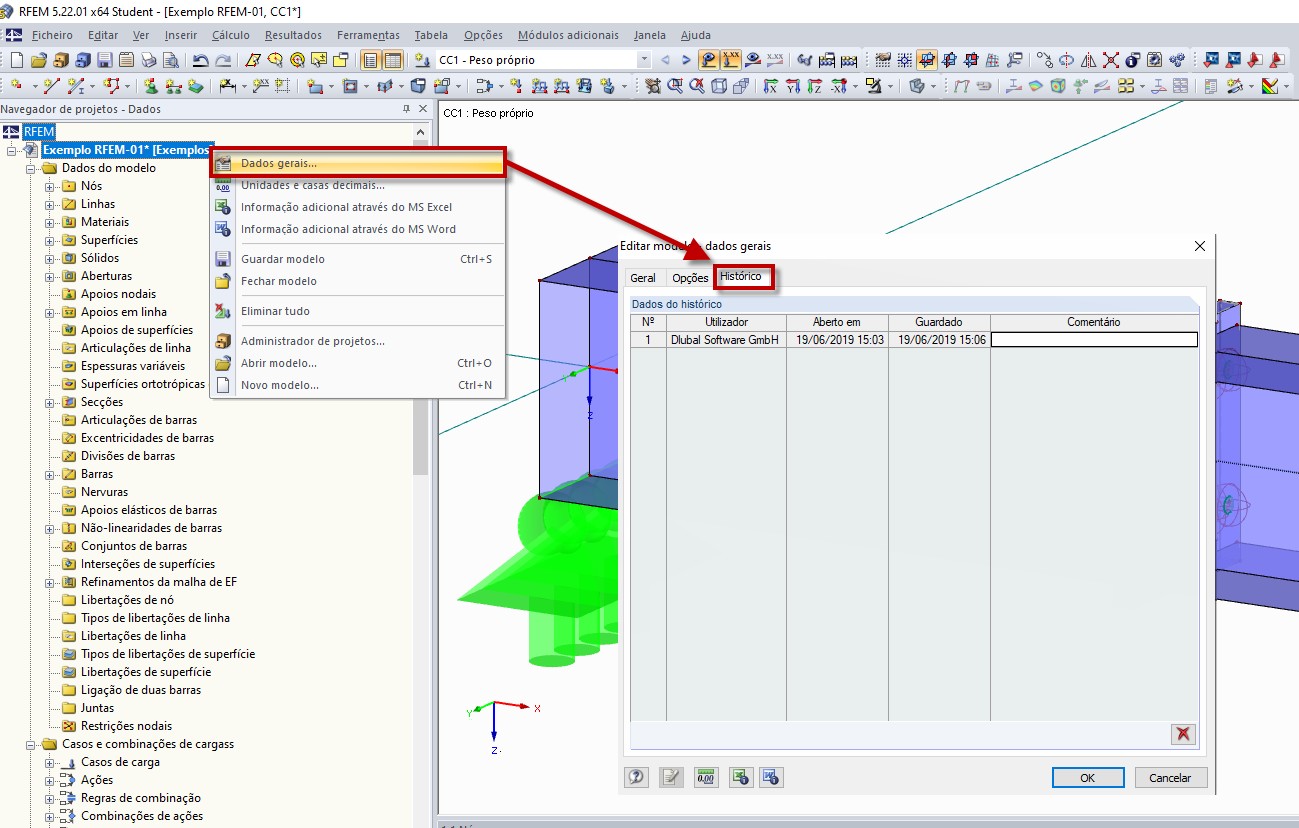The height and width of the screenshot is (828, 1299).
Task: Select the Barras tree item
Action: point(97,474)
